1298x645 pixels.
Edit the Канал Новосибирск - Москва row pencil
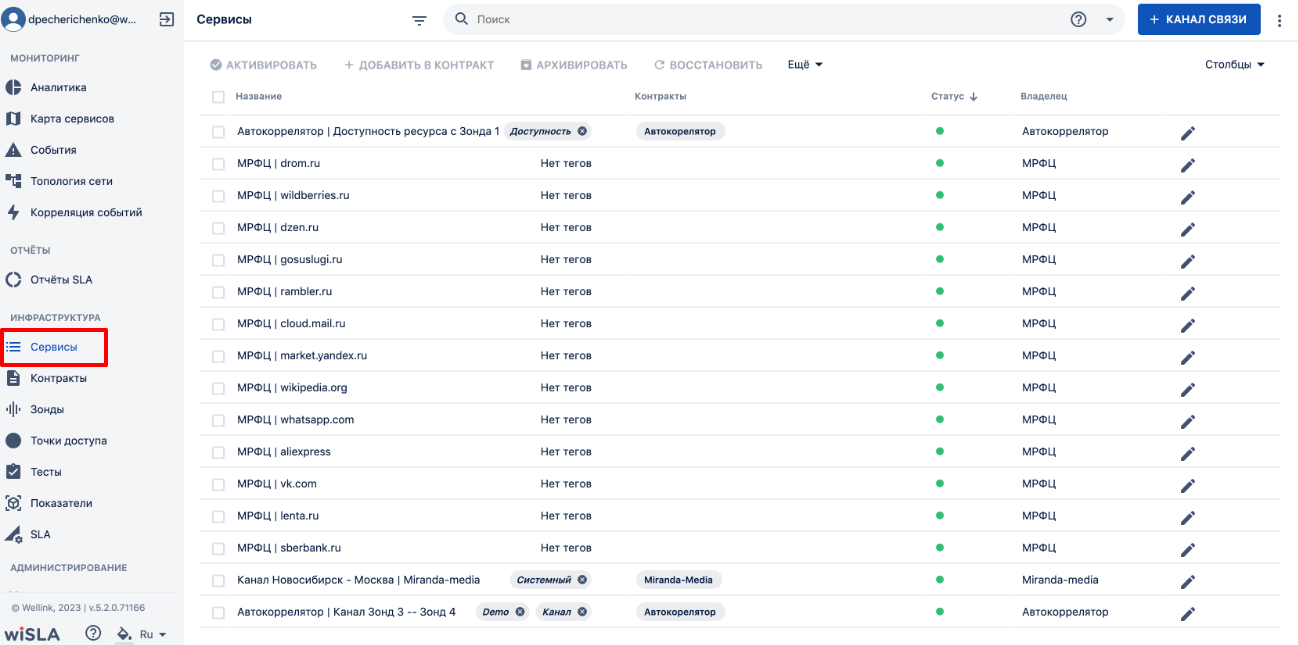(1188, 581)
